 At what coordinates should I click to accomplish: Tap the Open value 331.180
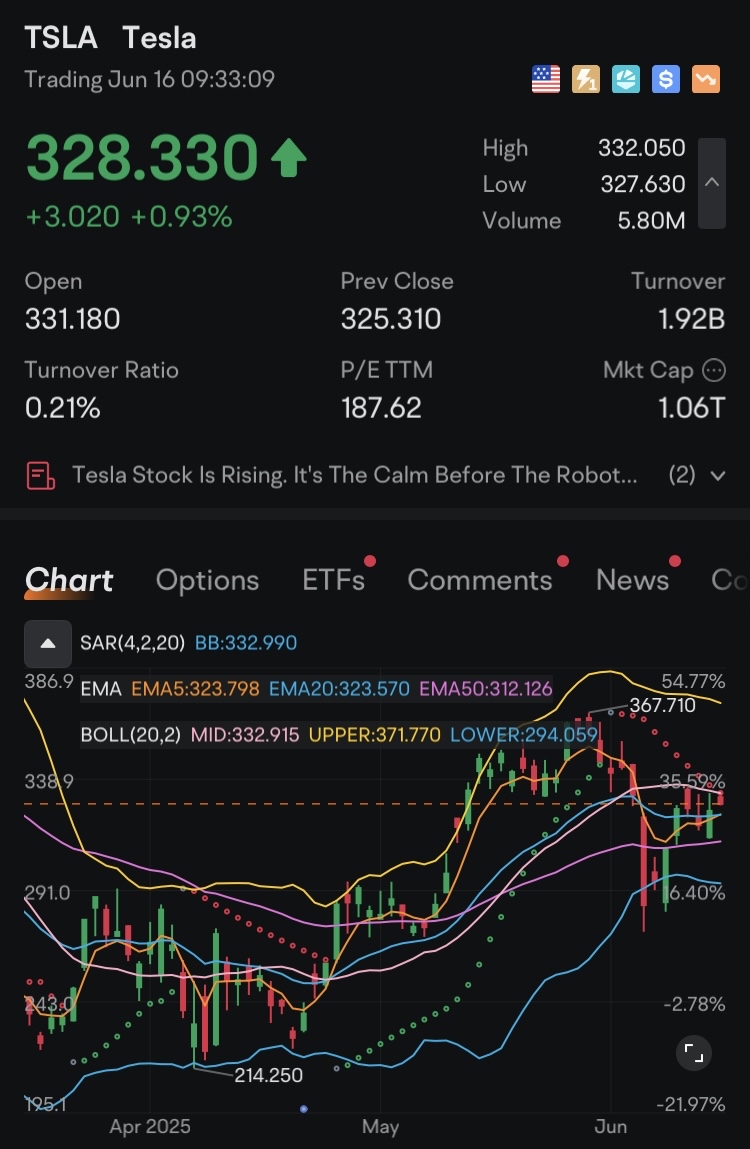(73, 319)
